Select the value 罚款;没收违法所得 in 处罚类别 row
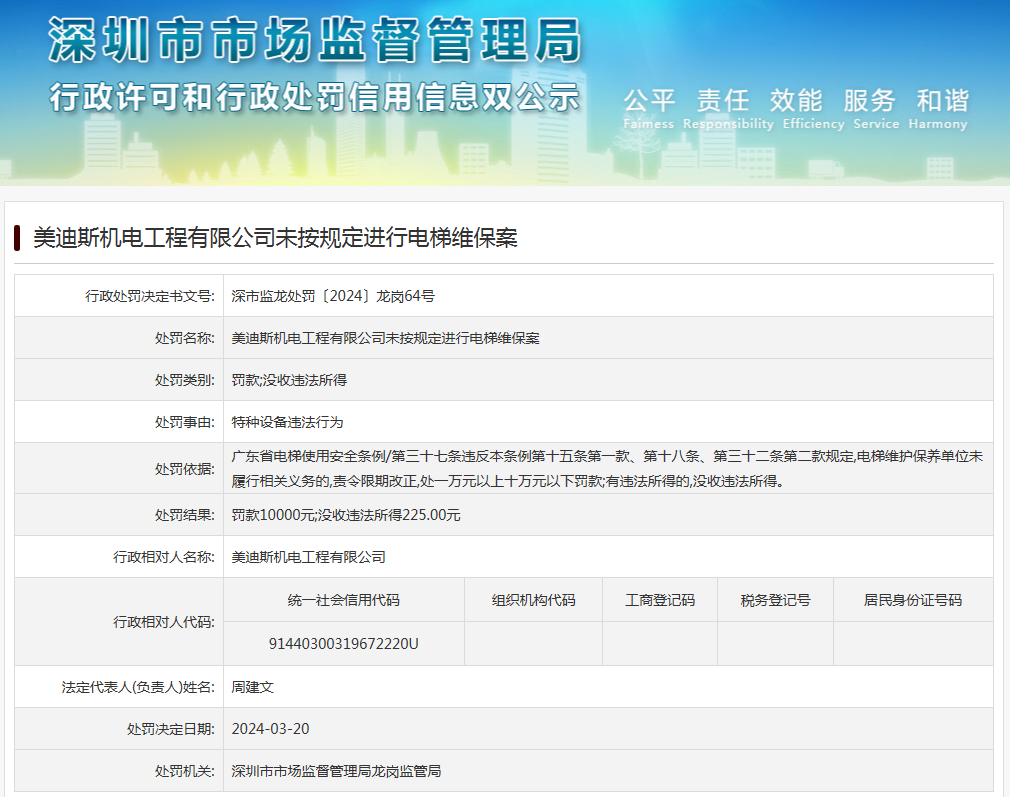Image resolution: width=1010 pixels, height=797 pixels. pyautogui.click(x=289, y=380)
